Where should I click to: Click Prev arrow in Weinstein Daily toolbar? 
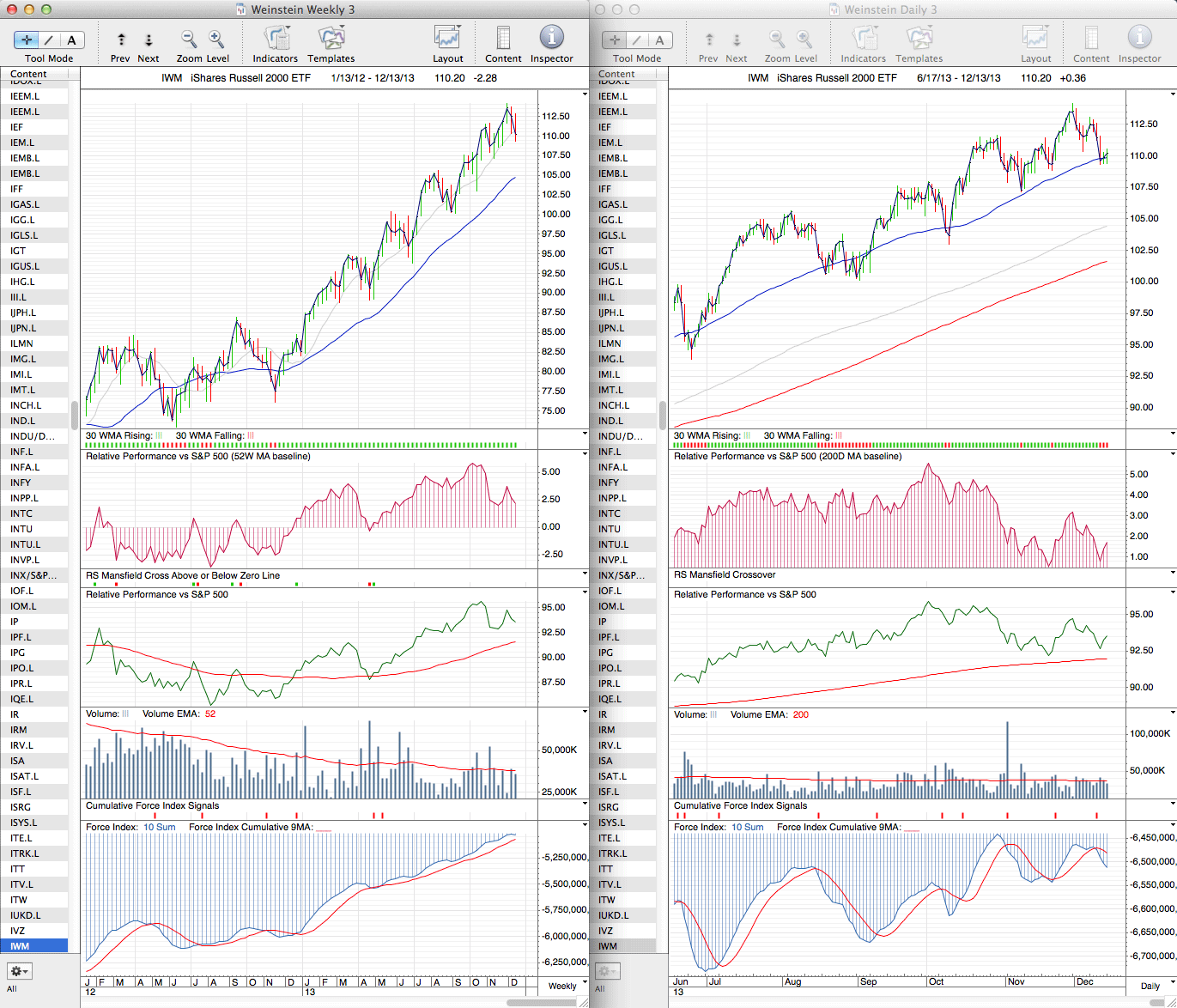coord(709,39)
